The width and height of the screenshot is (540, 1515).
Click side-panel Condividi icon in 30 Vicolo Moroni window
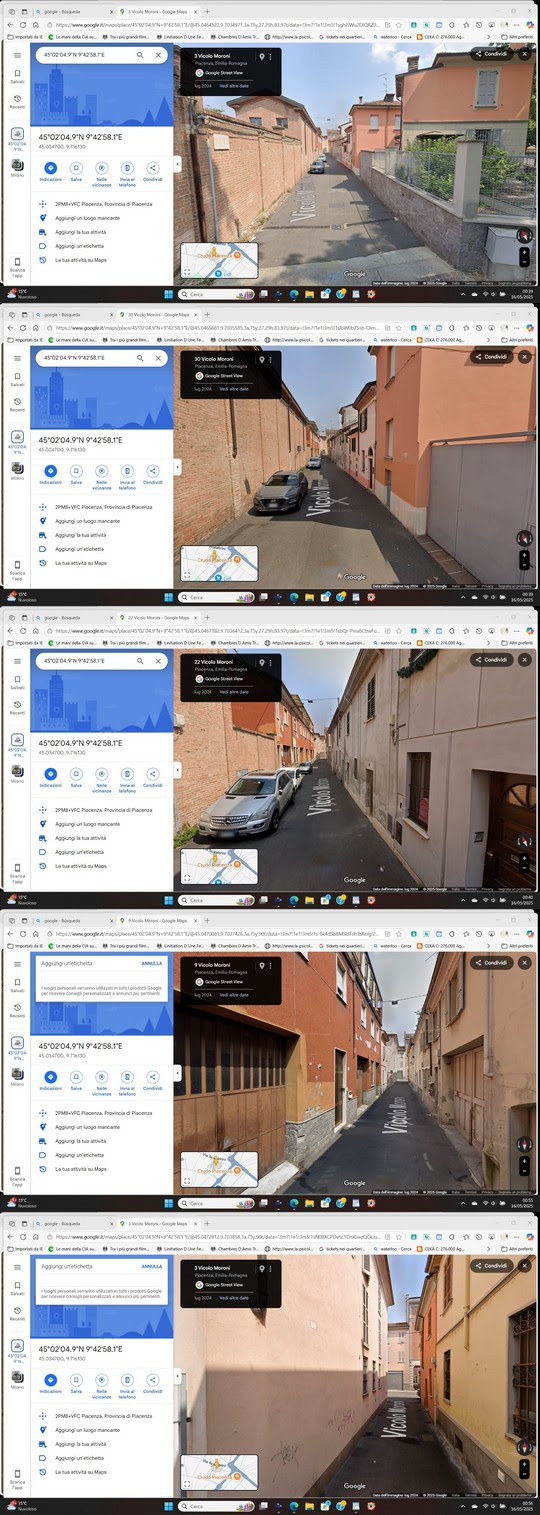(x=152, y=473)
